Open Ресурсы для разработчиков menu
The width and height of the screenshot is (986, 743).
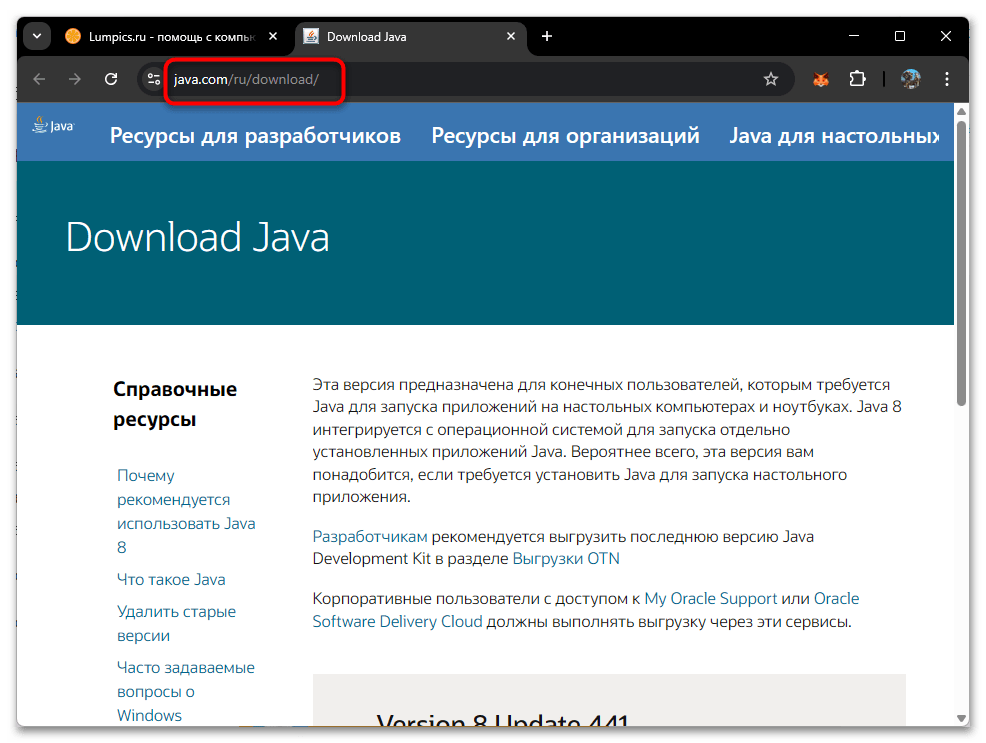point(255,136)
